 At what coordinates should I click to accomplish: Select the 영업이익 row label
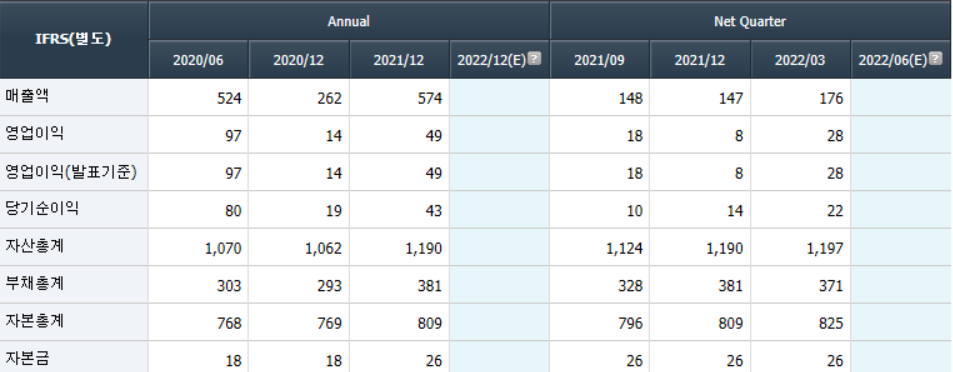34,134
